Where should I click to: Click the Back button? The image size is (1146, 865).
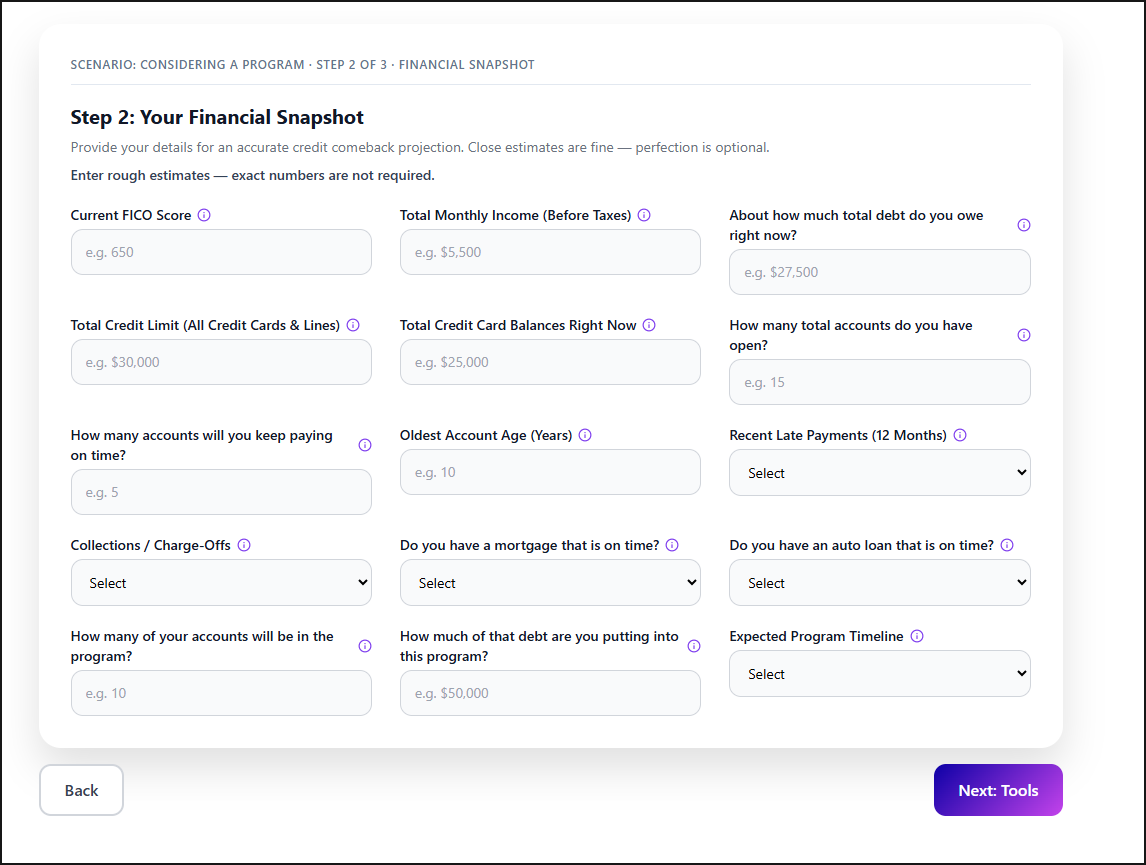(x=81, y=789)
